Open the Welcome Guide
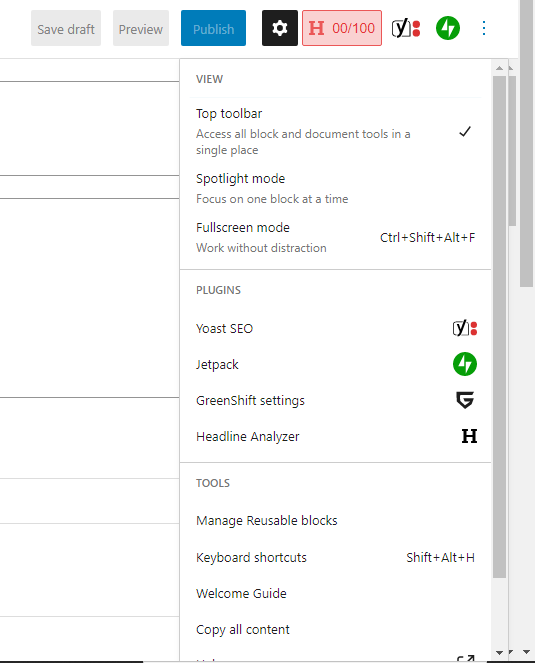The height and width of the screenshot is (663, 535). coord(336,594)
